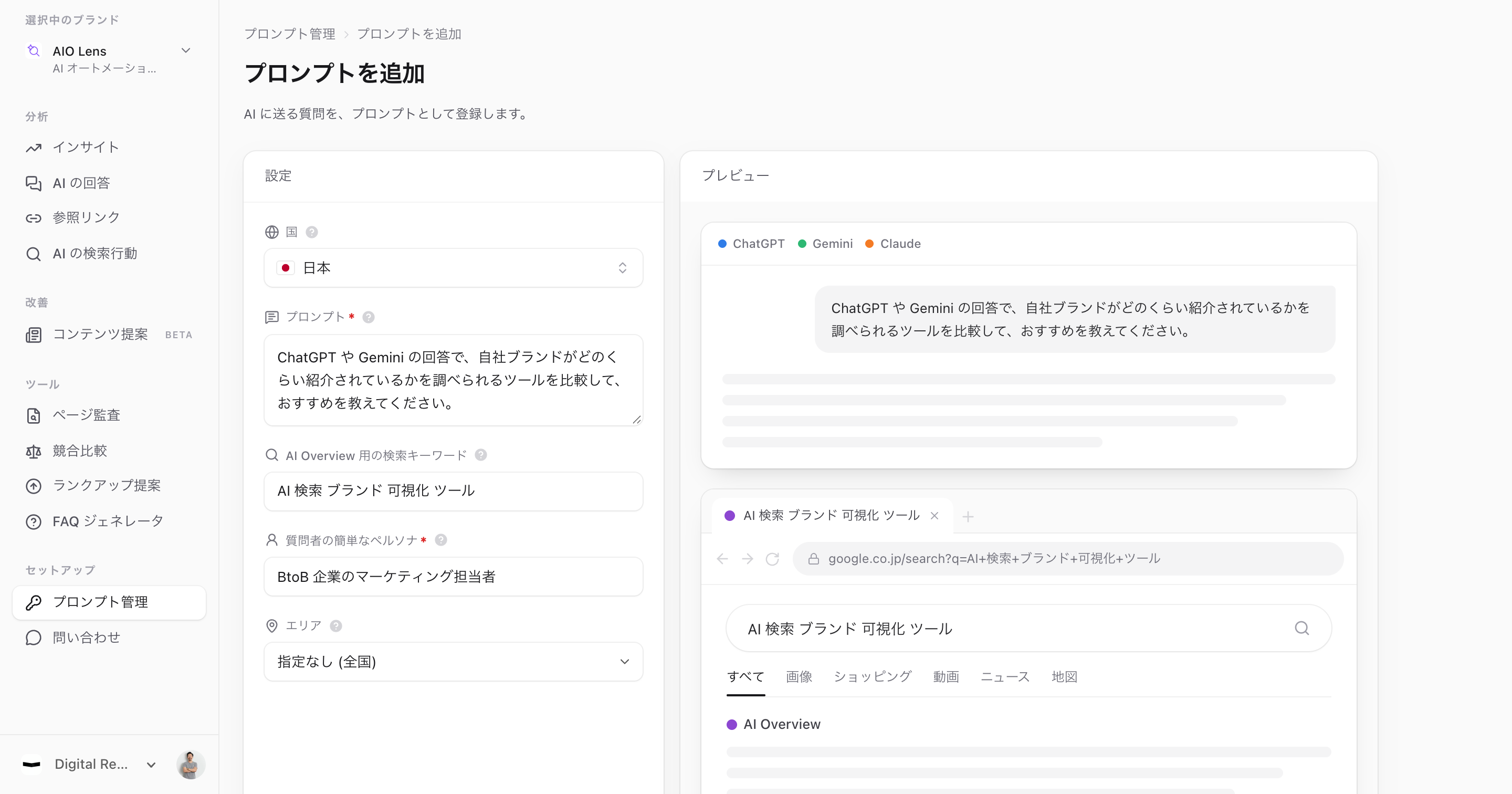Expand the AIO Lens brand selector
The height and width of the screenshot is (794, 1512).
pos(109,59)
